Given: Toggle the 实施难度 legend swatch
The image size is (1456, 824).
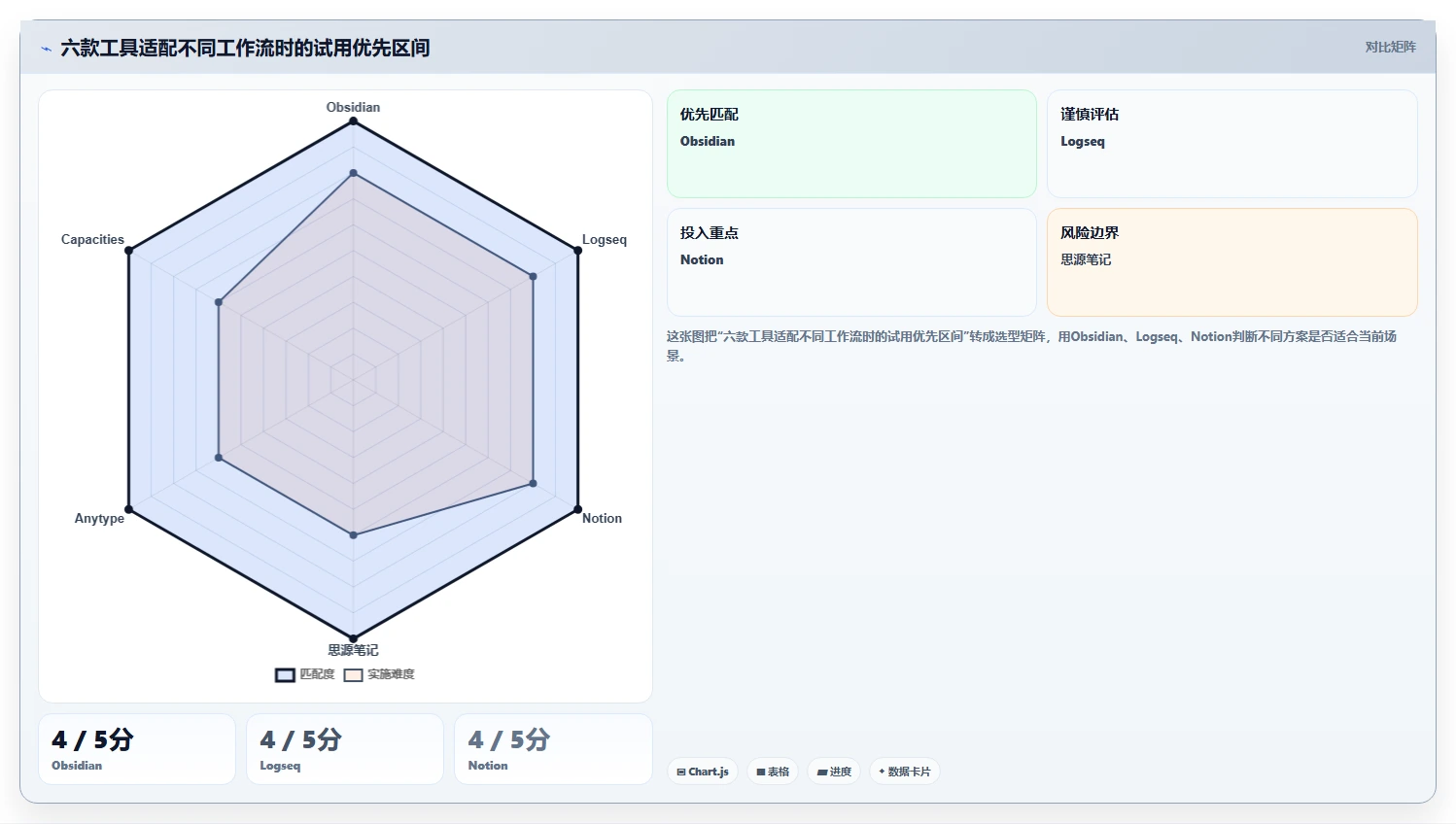Looking at the screenshot, I should pyautogui.click(x=353, y=675).
